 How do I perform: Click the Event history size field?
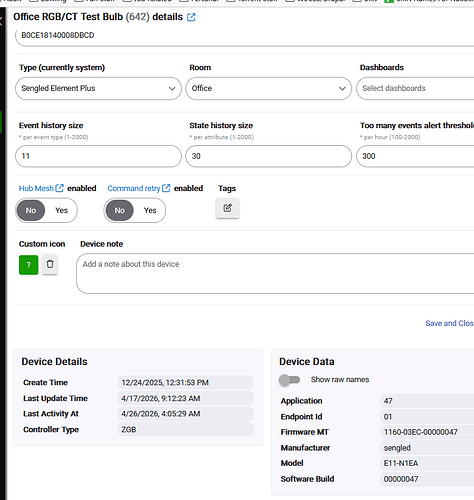98,156
